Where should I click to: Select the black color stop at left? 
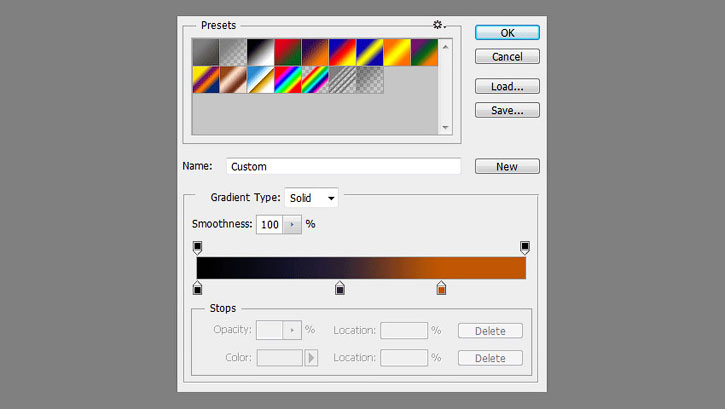click(197, 288)
